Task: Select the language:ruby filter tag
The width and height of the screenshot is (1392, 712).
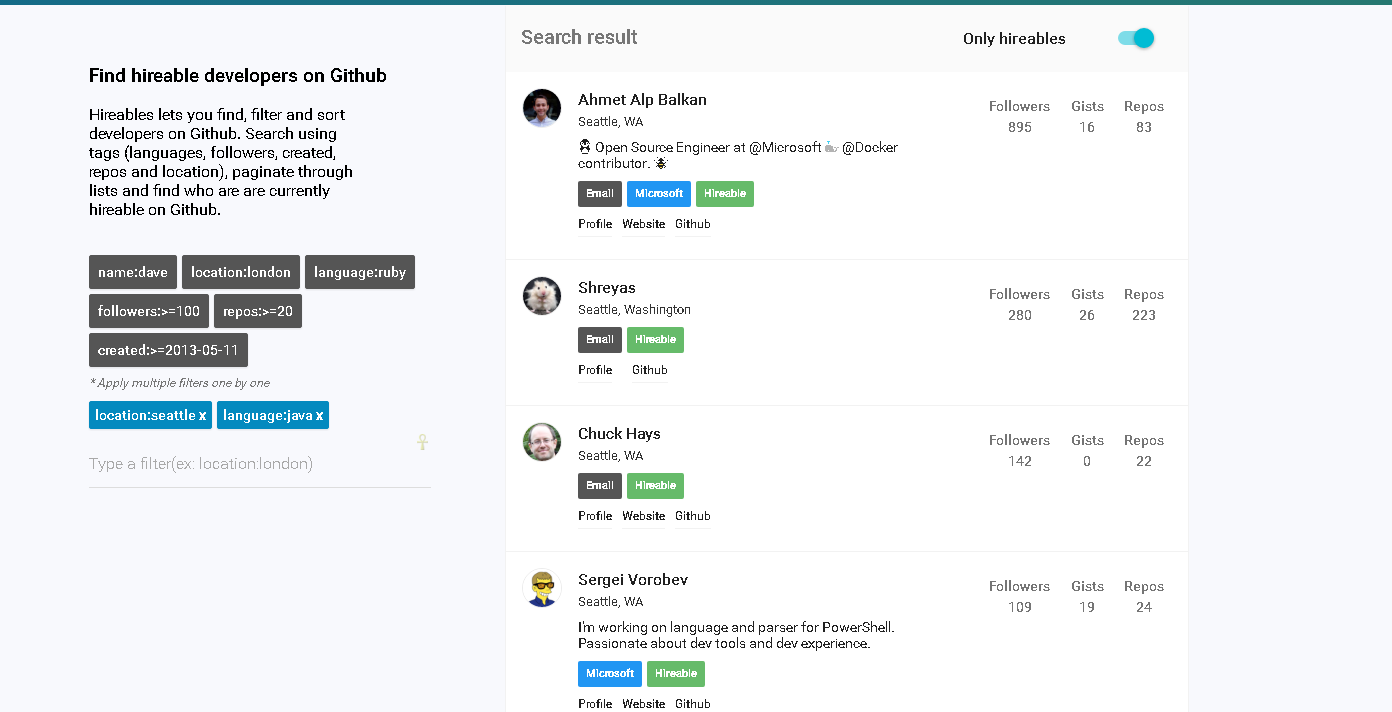Action: pyautogui.click(x=359, y=271)
